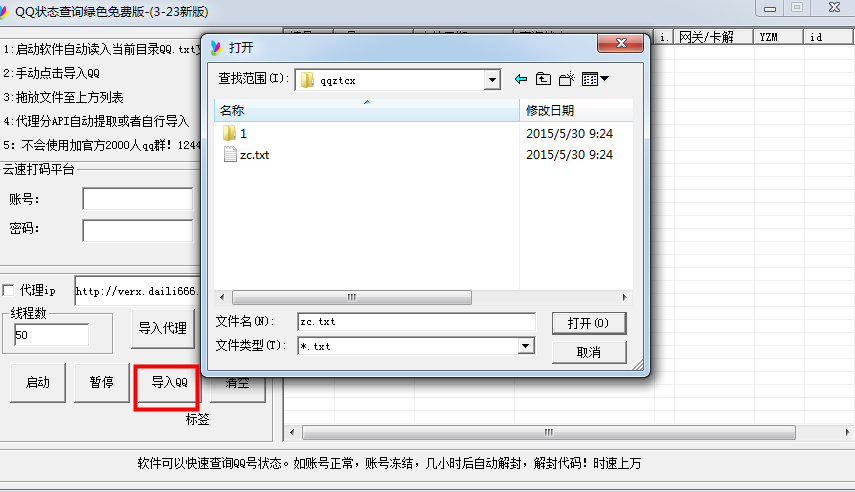Click the 启动 button
The width and height of the screenshot is (855, 492).
pos(38,383)
